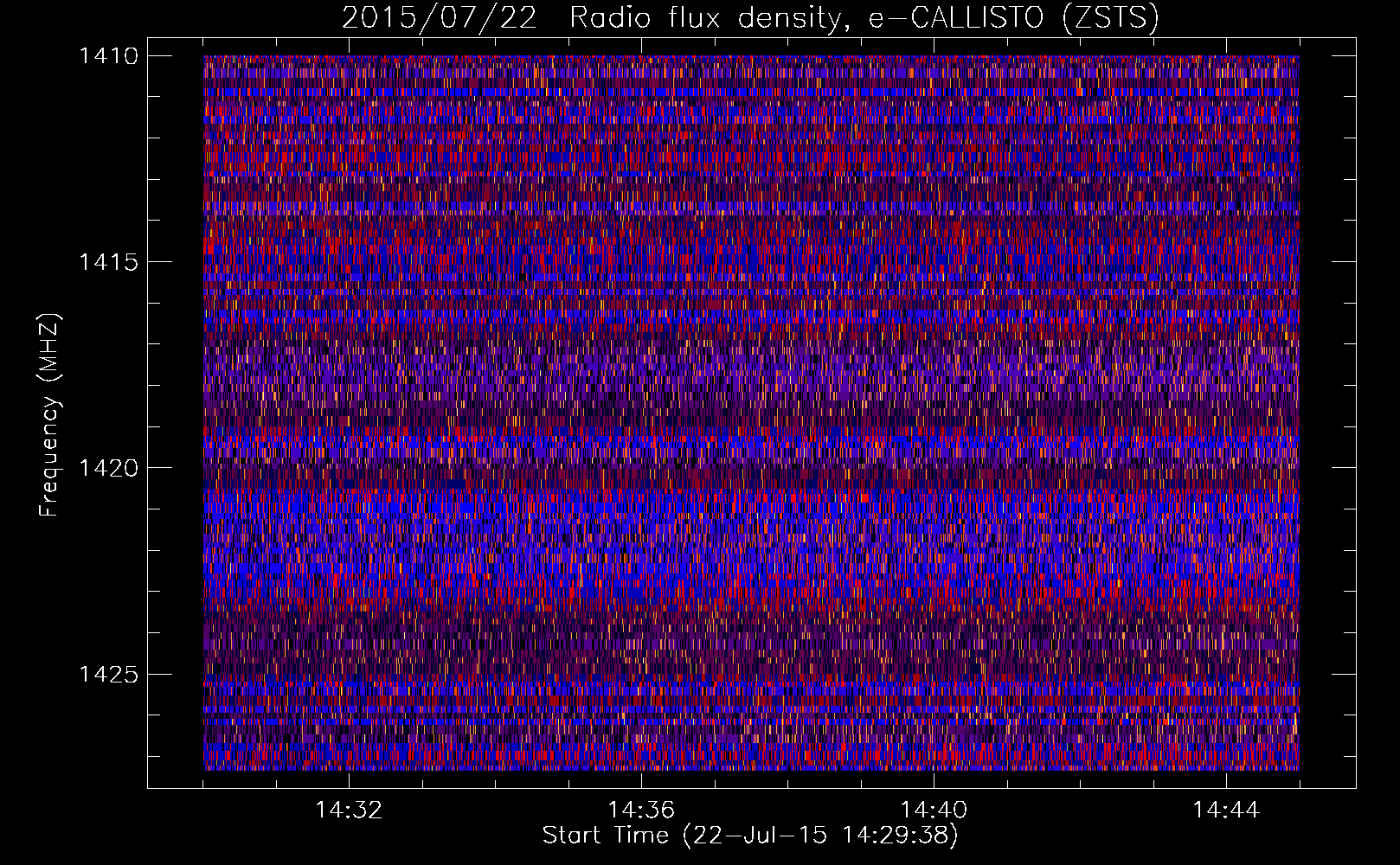1400x865 pixels.
Task: Click the 1415 frequency tick label
Action: pos(109,262)
